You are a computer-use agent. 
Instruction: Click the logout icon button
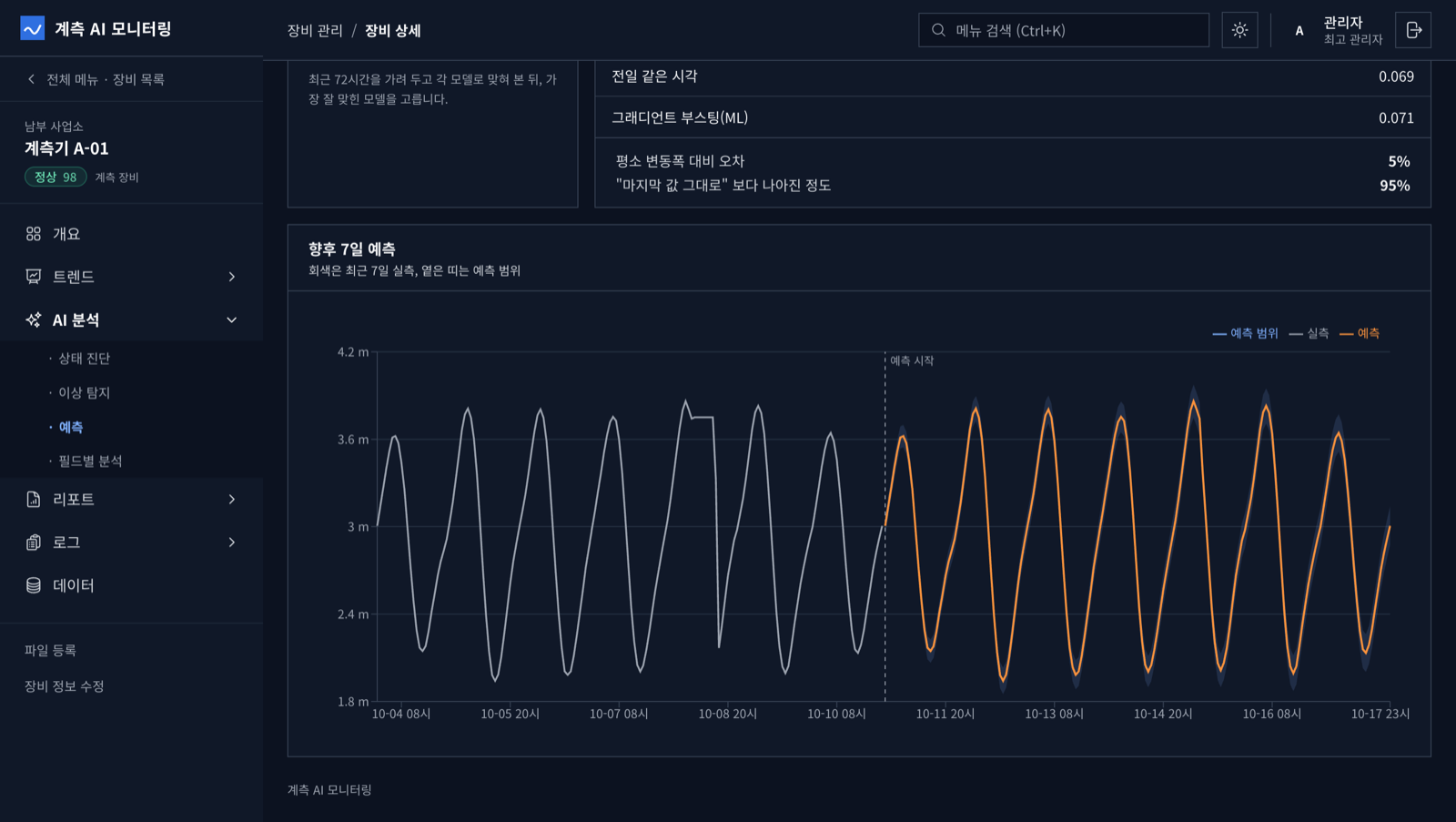(1413, 30)
